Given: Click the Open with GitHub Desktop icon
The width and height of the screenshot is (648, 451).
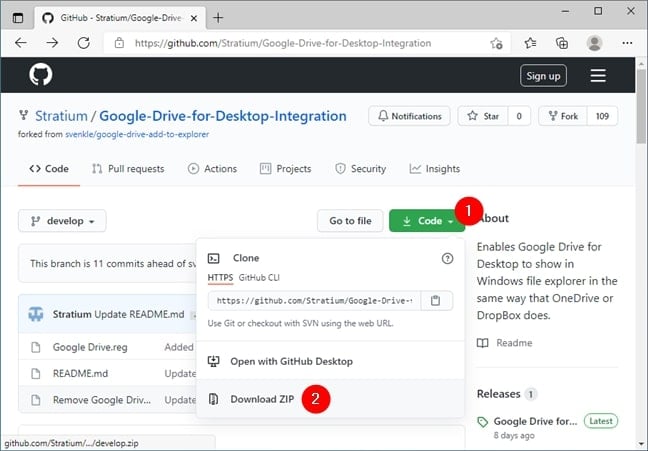Looking at the screenshot, I should 213,361.
